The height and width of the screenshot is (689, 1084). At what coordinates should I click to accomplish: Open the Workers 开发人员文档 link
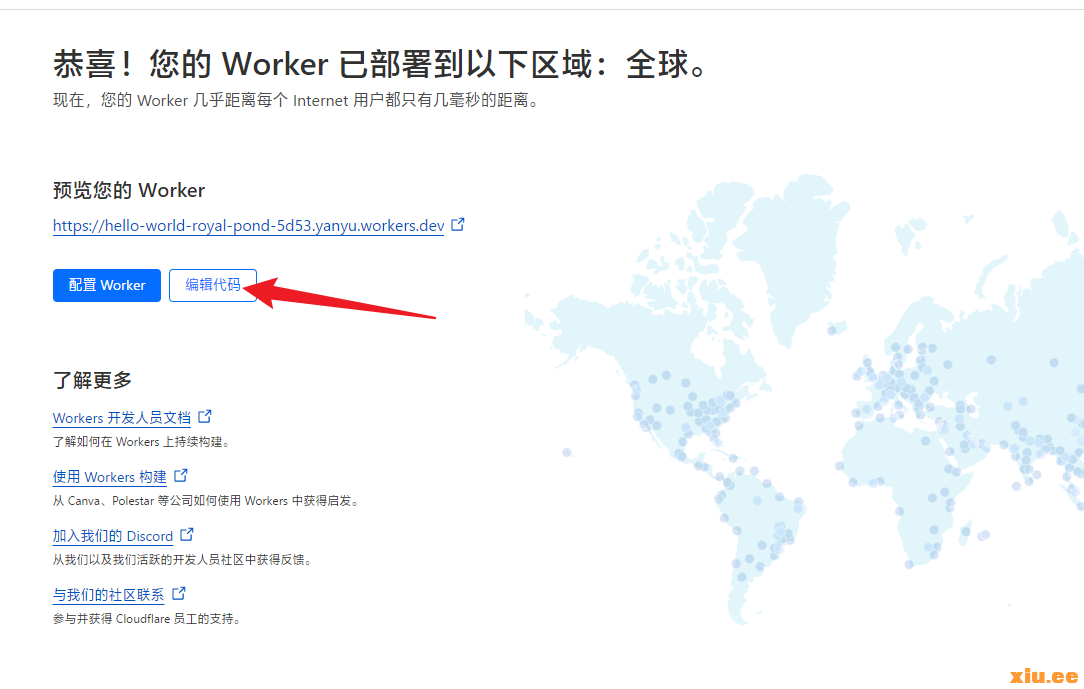pos(121,418)
